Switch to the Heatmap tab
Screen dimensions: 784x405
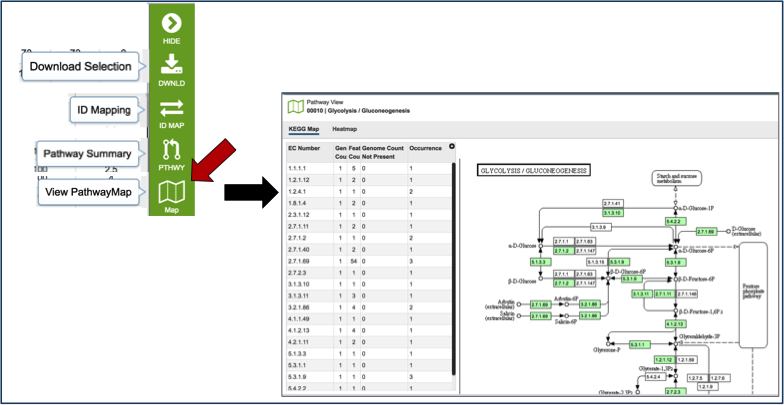(x=344, y=129)
